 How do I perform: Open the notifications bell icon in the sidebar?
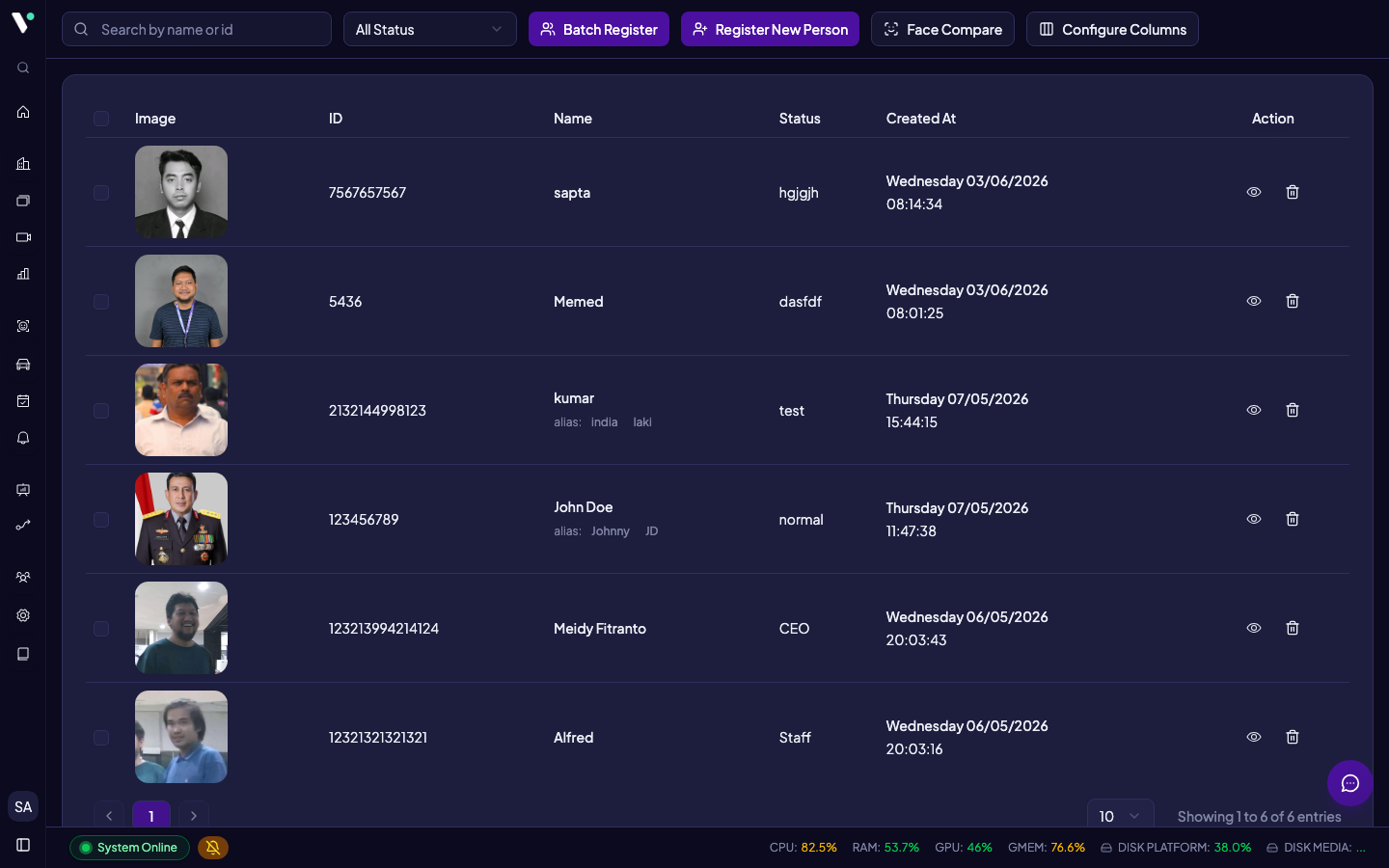coord(23,438)
